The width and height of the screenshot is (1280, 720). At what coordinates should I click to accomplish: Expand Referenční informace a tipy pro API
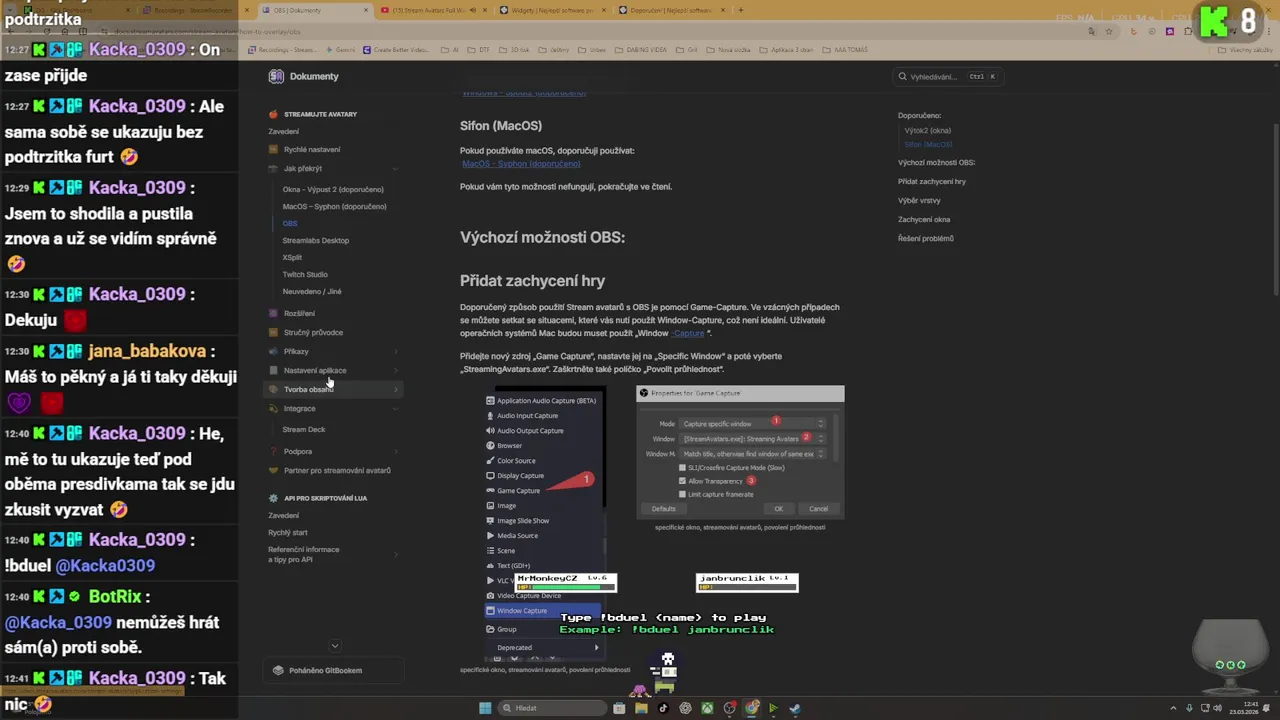pyautogui.click(x=395, y=554)
